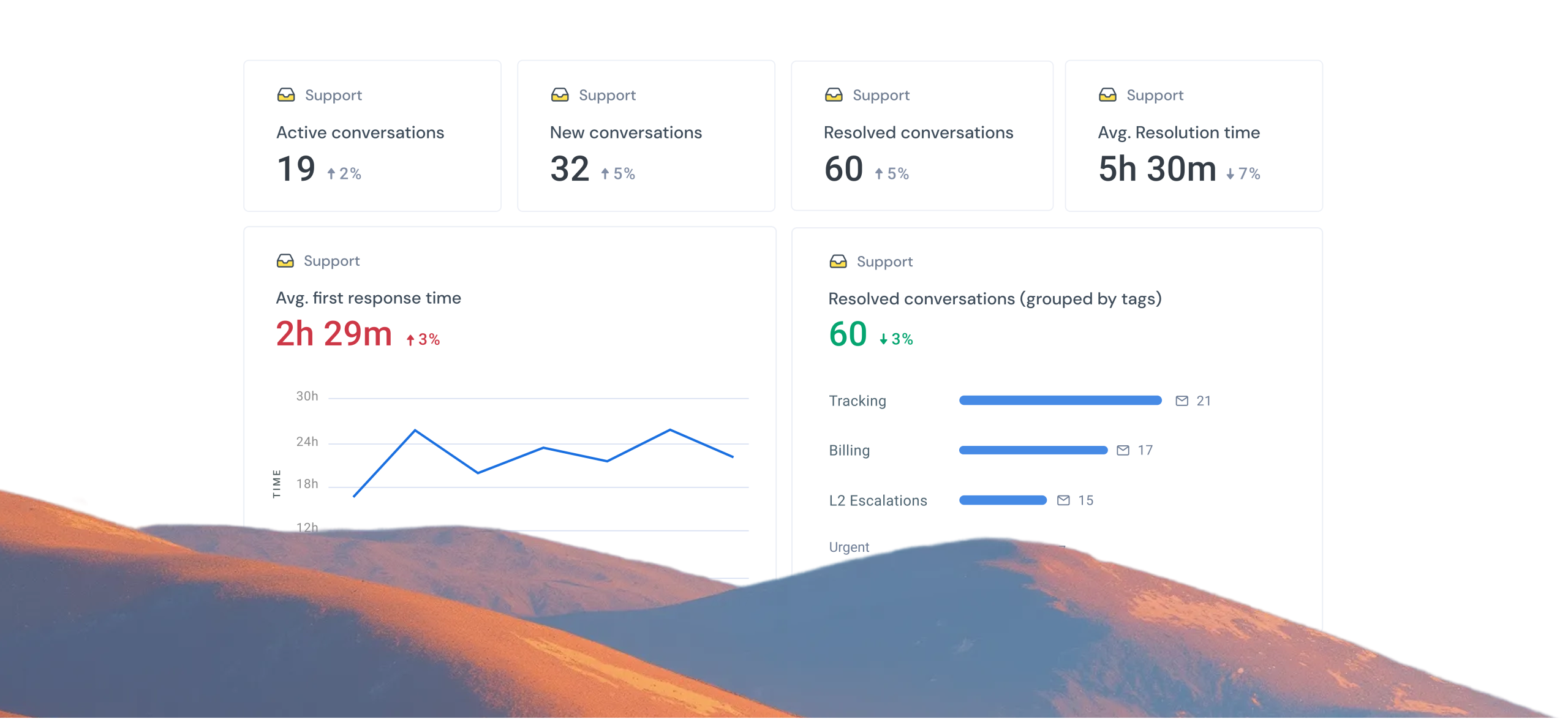Click envelope icon next to L2 Escalations count

click(x=1063, y=501)
